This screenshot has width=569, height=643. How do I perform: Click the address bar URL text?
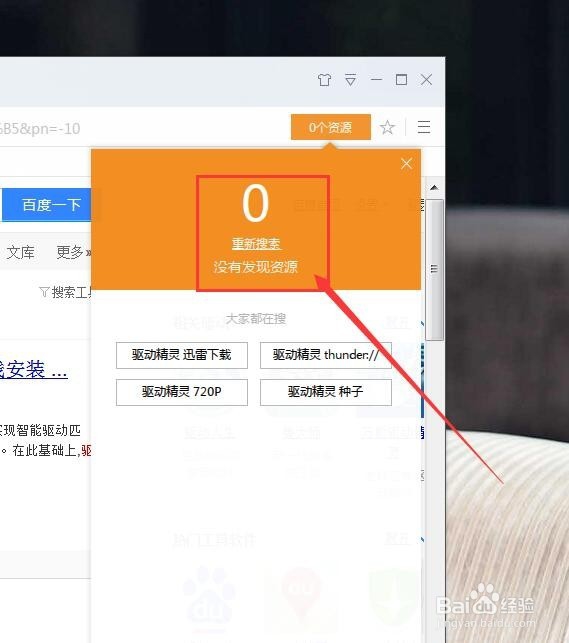coord(40,129)
